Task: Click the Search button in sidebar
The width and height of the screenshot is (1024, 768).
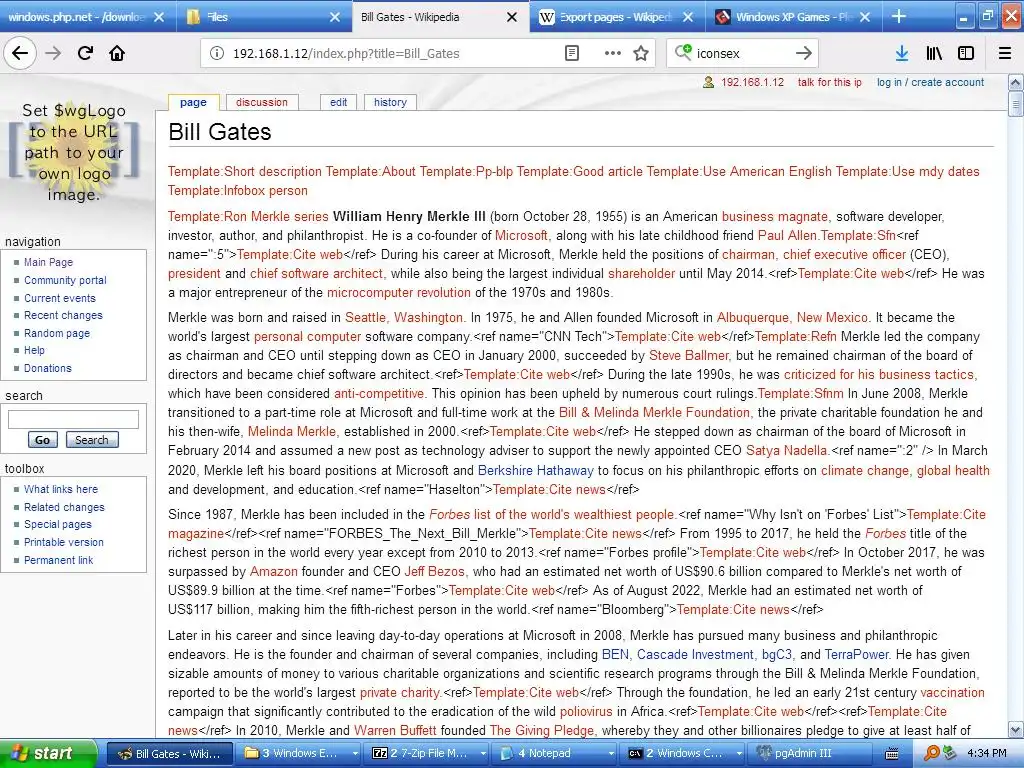Action: (92, 440)
